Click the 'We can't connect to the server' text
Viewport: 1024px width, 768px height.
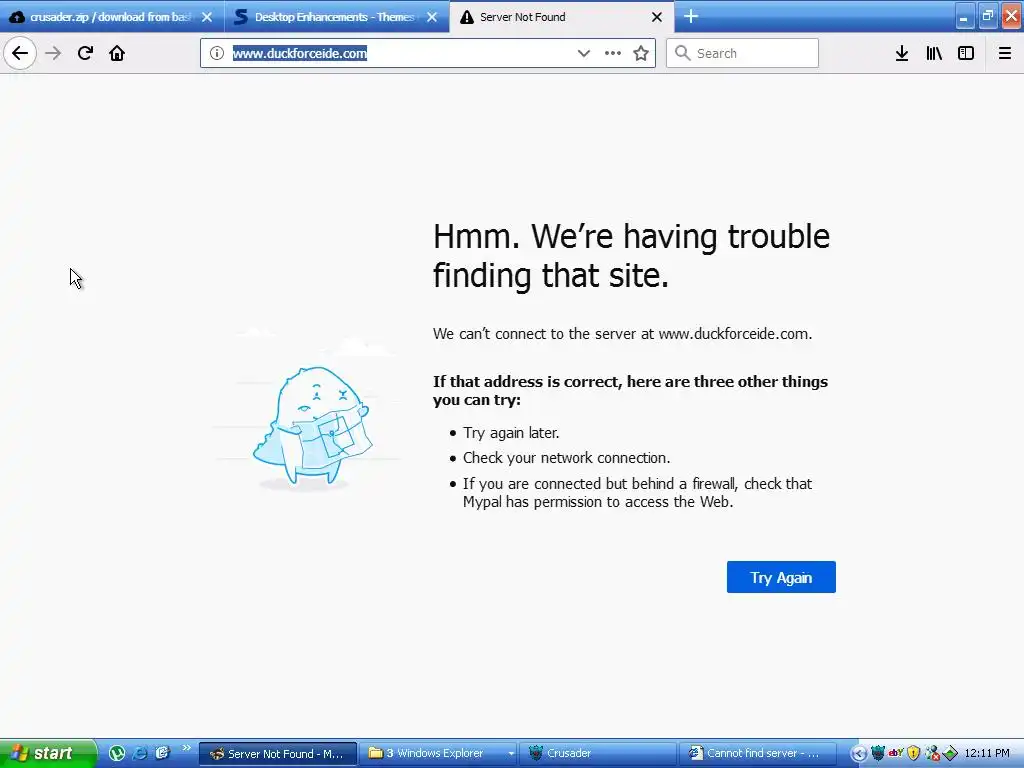[x=622, y=334]
